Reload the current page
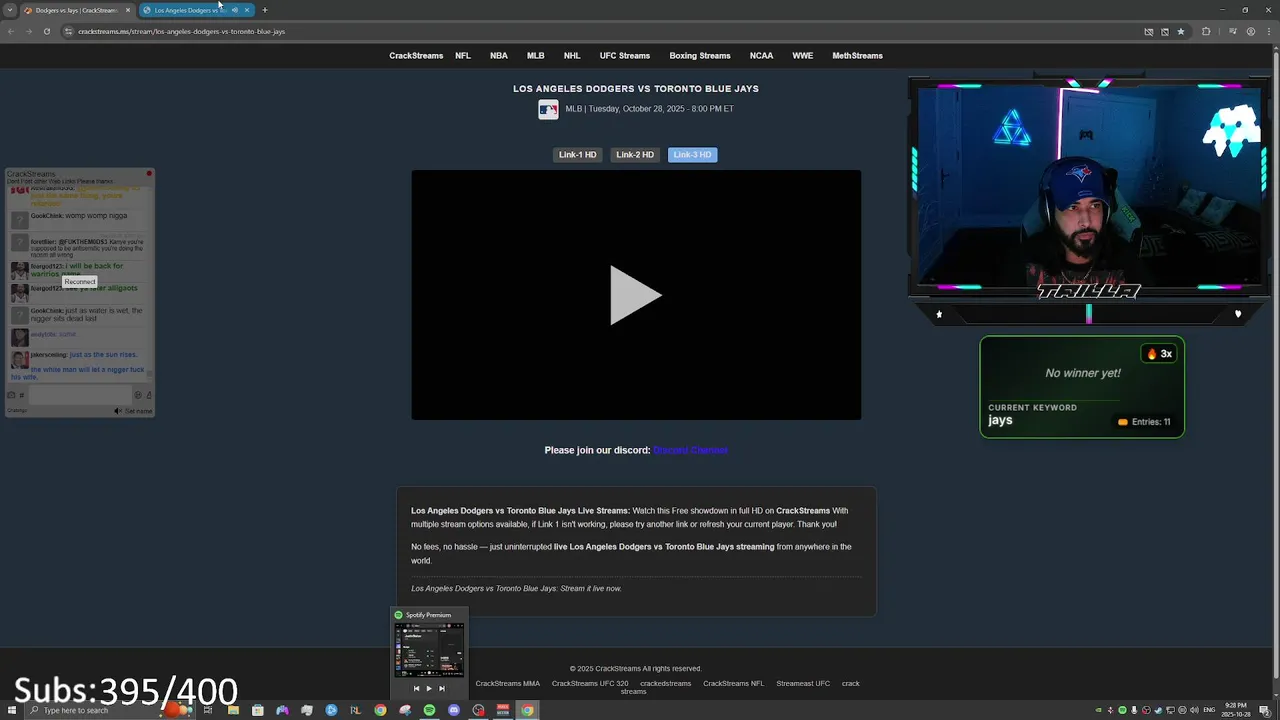Screen dimensions: 1280x720 tap(46, 31)
